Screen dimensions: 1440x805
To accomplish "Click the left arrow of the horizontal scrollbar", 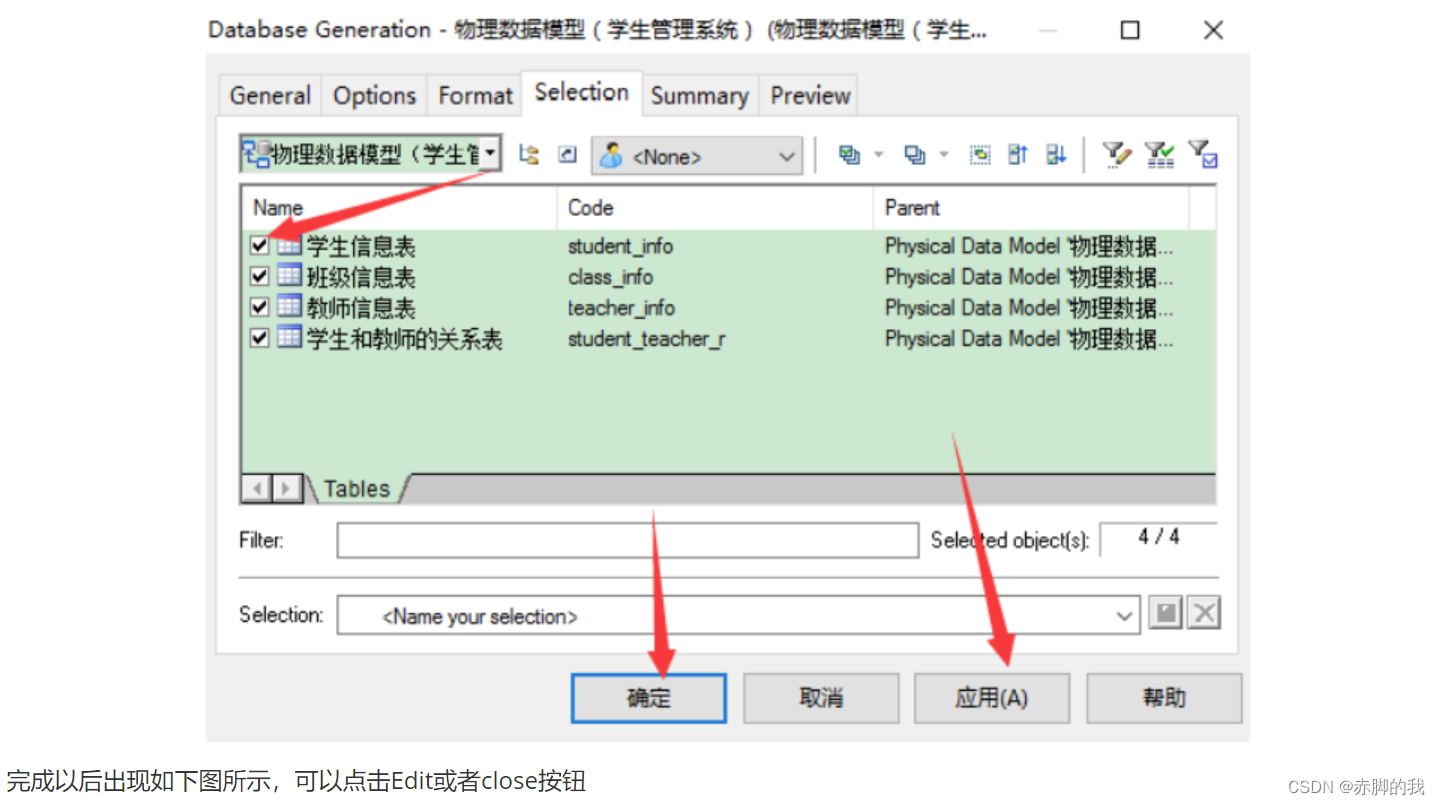I will coord(255,488).
